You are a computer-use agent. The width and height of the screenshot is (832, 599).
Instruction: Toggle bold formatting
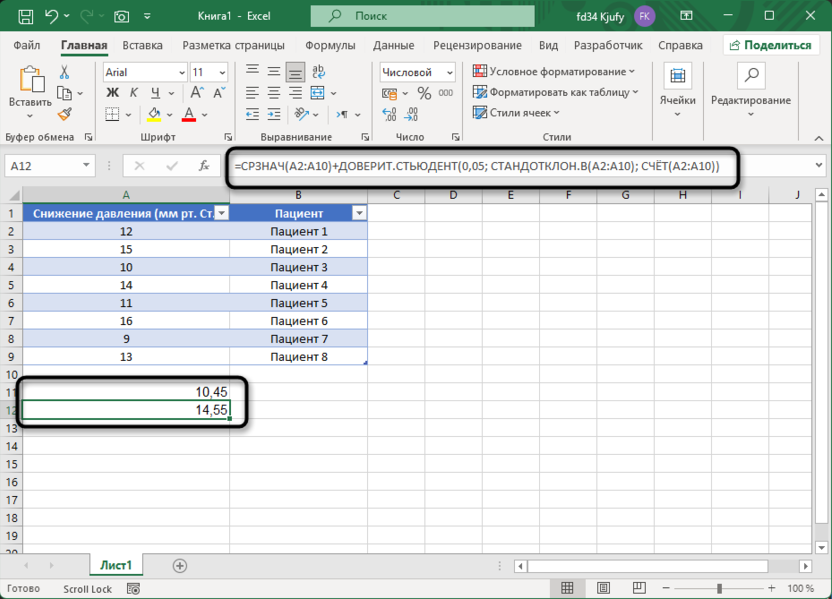click(111, 93)
